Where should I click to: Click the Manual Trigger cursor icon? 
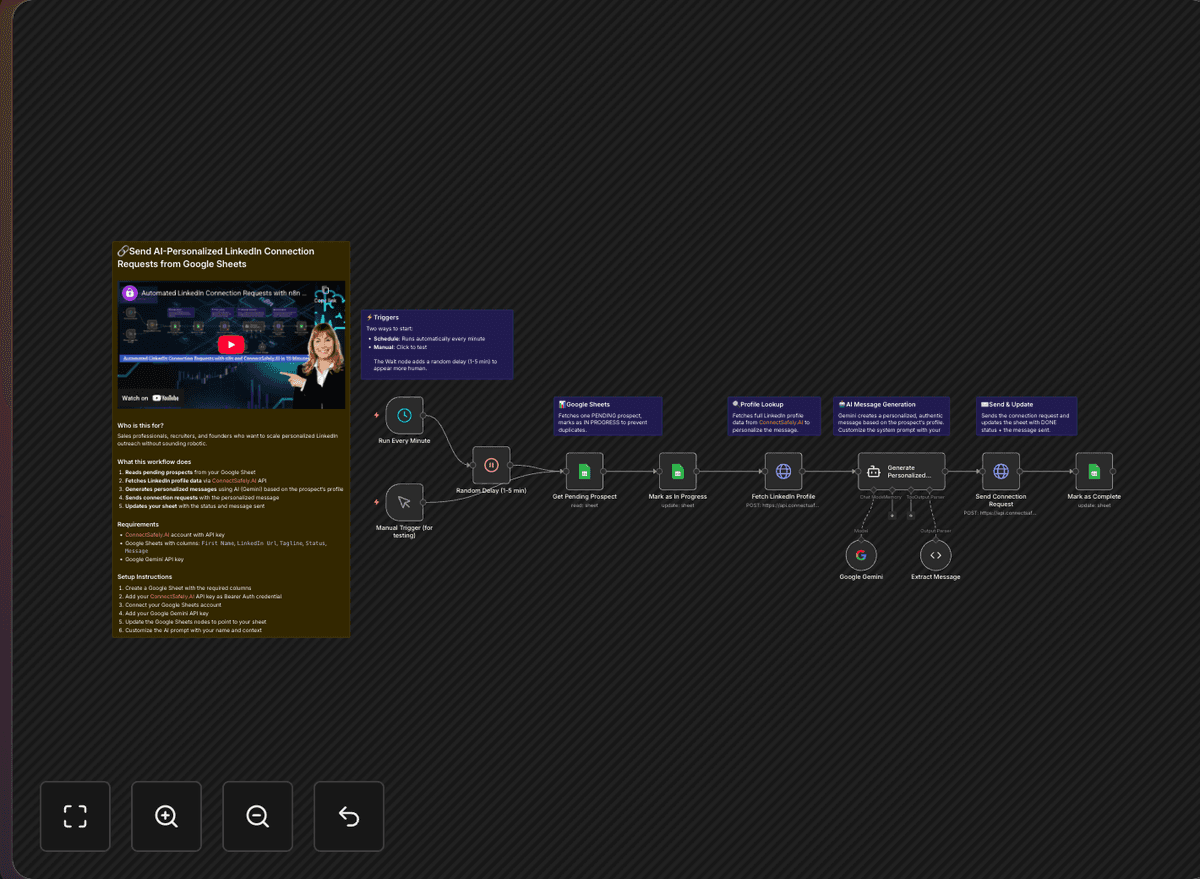(x=403, y=502)
